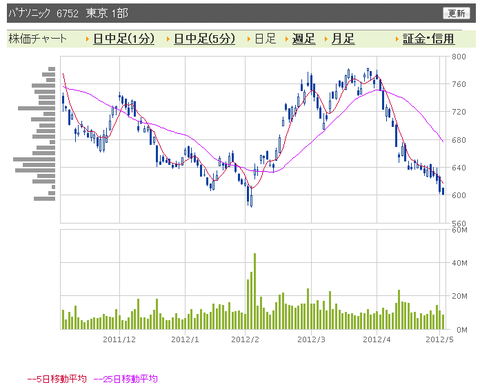Click the tallest green volume bar in February
The width and height of the screenshot is (480, 385).
point(255,291)
